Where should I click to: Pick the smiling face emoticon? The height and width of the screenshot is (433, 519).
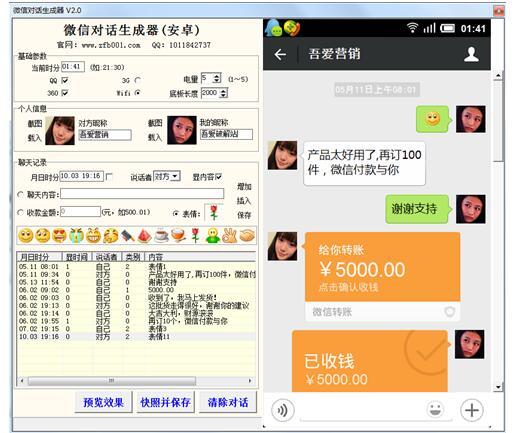[26, 236]
